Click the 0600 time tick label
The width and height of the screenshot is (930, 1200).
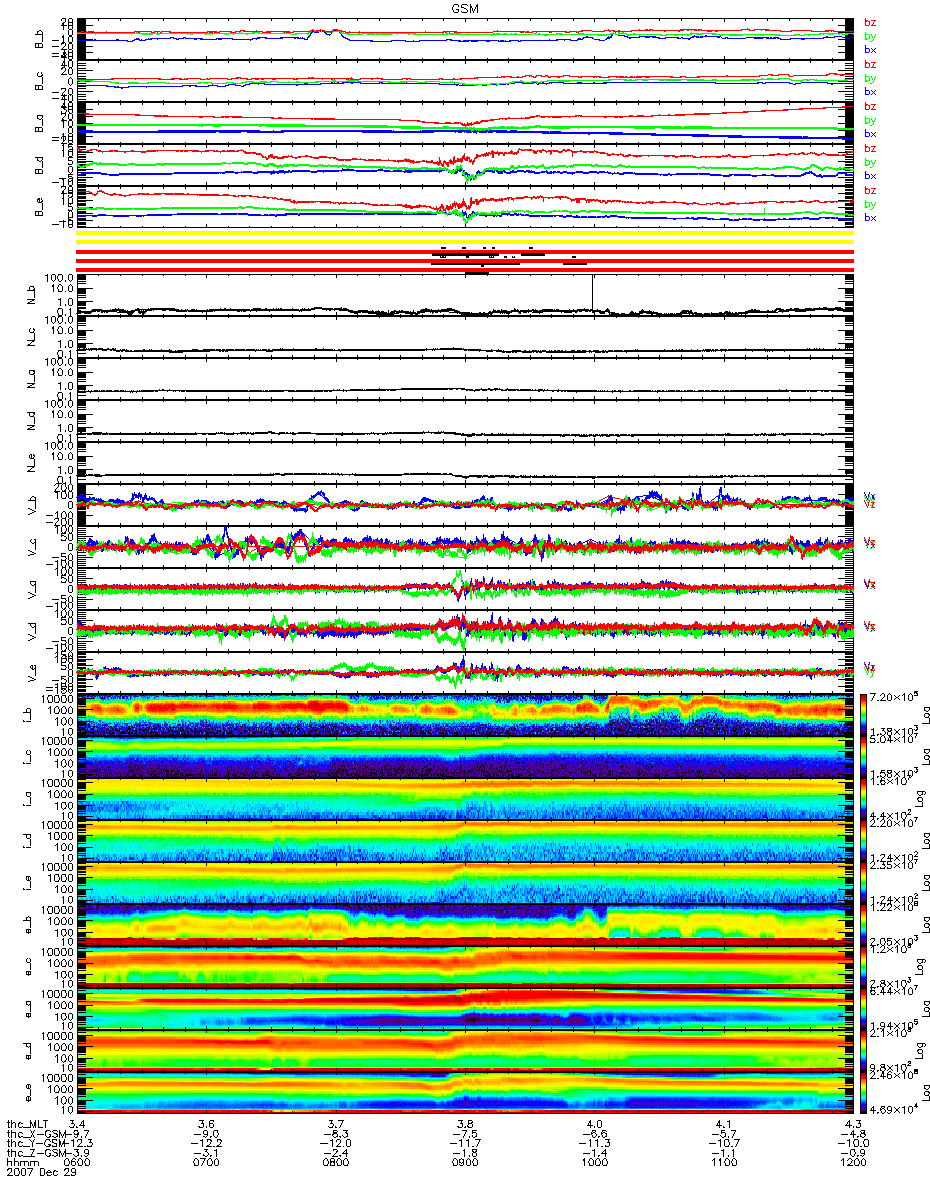[x=79, y=1163]
